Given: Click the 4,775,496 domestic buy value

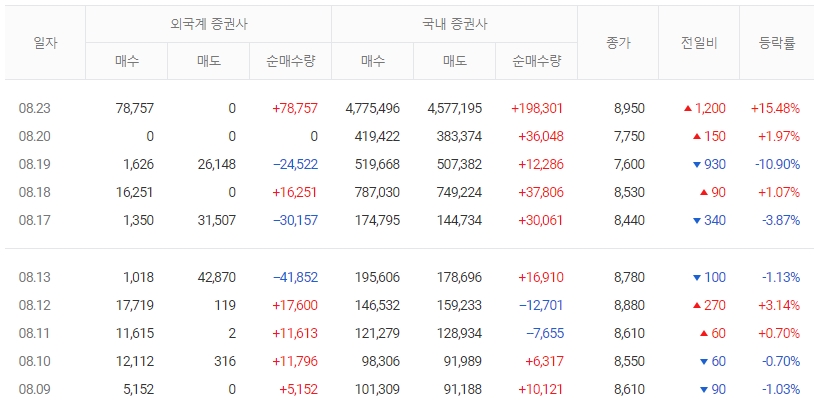Looking at the screenshot, I should (373, 108).
